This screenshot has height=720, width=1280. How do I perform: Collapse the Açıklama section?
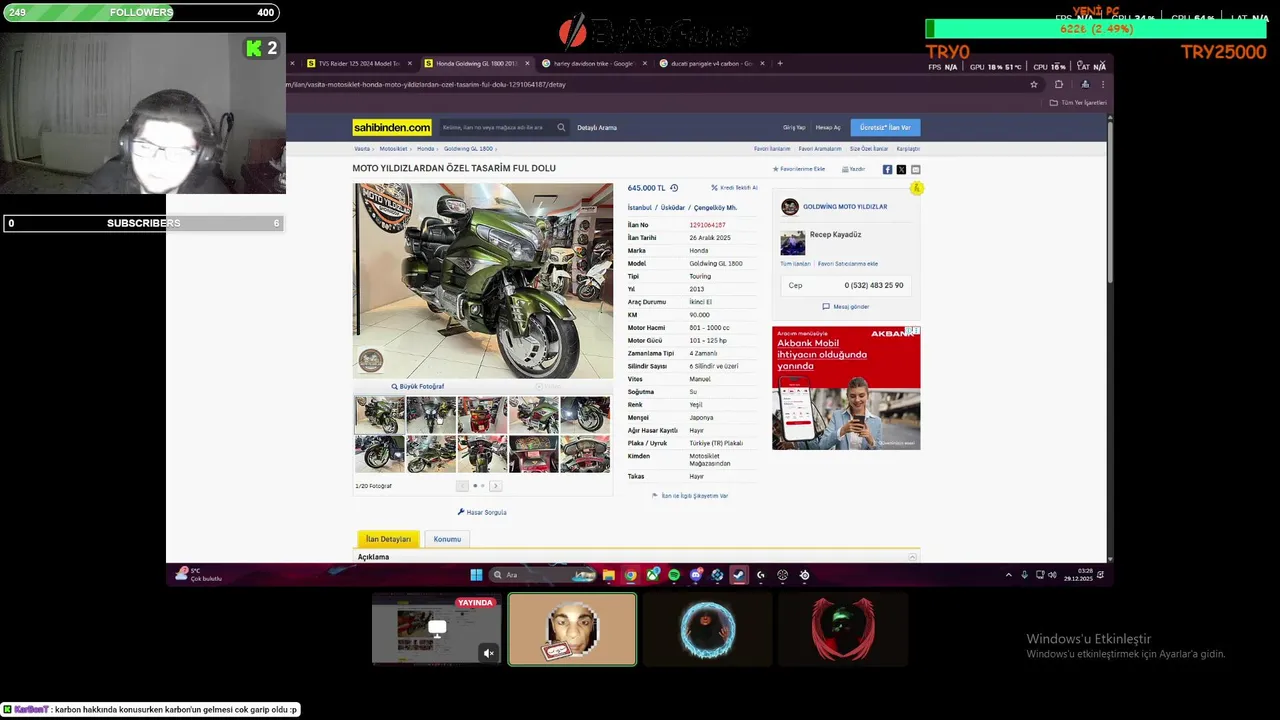tap(912, 557)
